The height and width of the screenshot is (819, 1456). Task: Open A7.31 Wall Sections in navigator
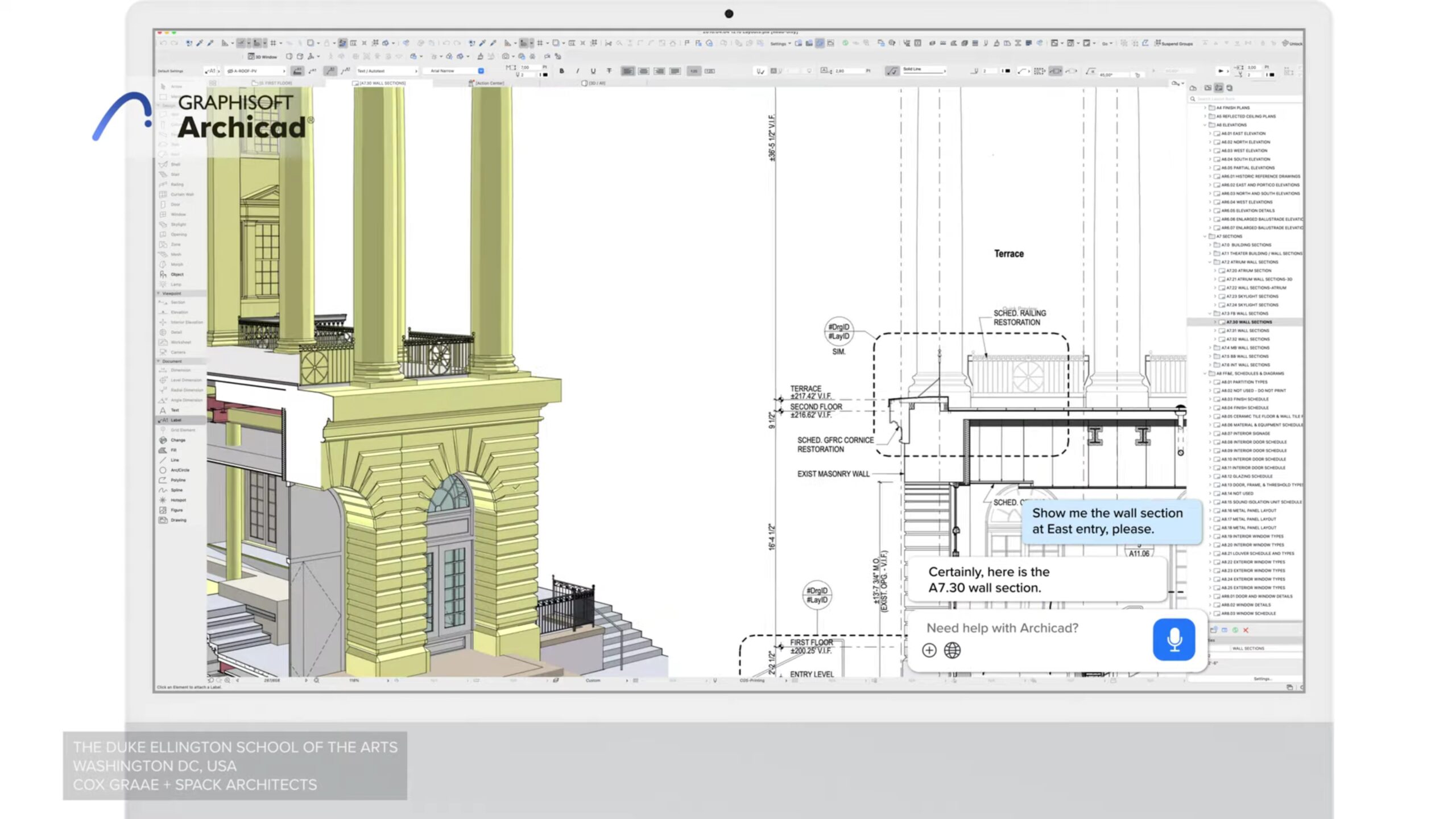1247,330
